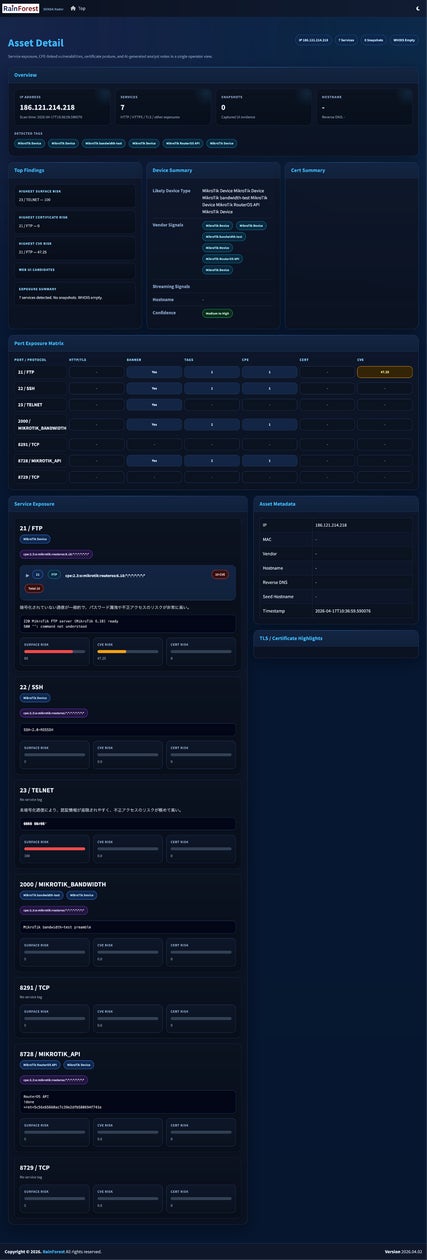
Task: Click the 10 CVE badge in FTP section
Action: (x=219, y=574)
